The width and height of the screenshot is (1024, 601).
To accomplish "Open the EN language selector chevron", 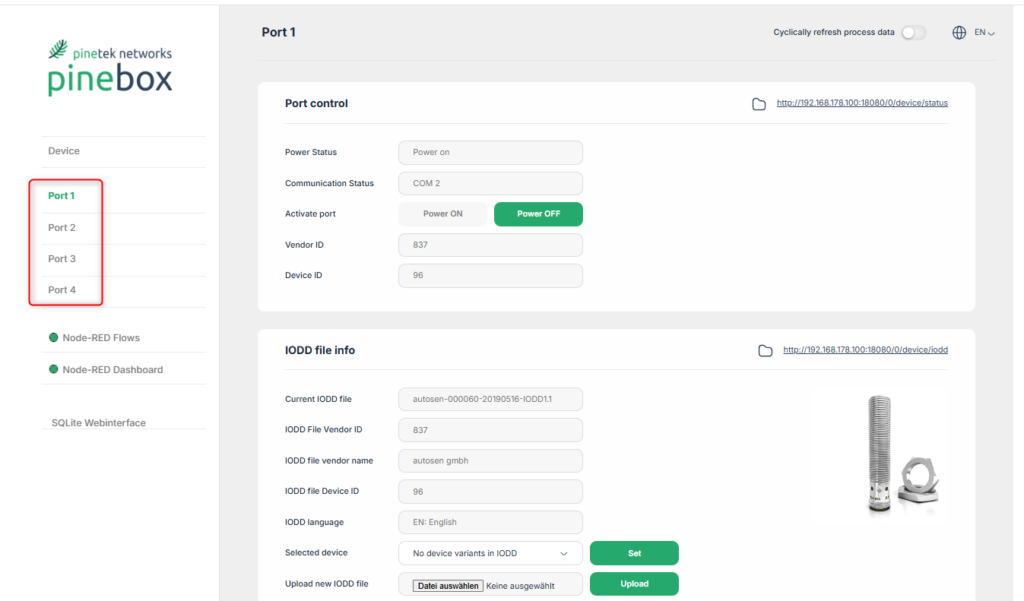I will point(991,33).
